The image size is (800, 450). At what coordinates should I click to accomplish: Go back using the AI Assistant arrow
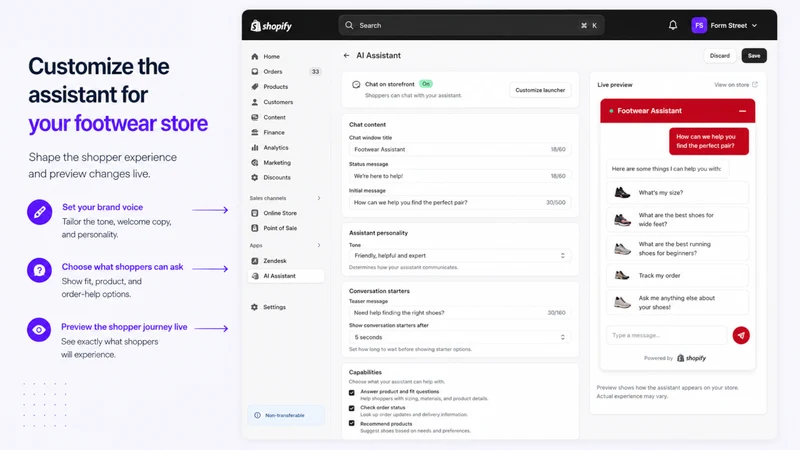click(346, 55)
